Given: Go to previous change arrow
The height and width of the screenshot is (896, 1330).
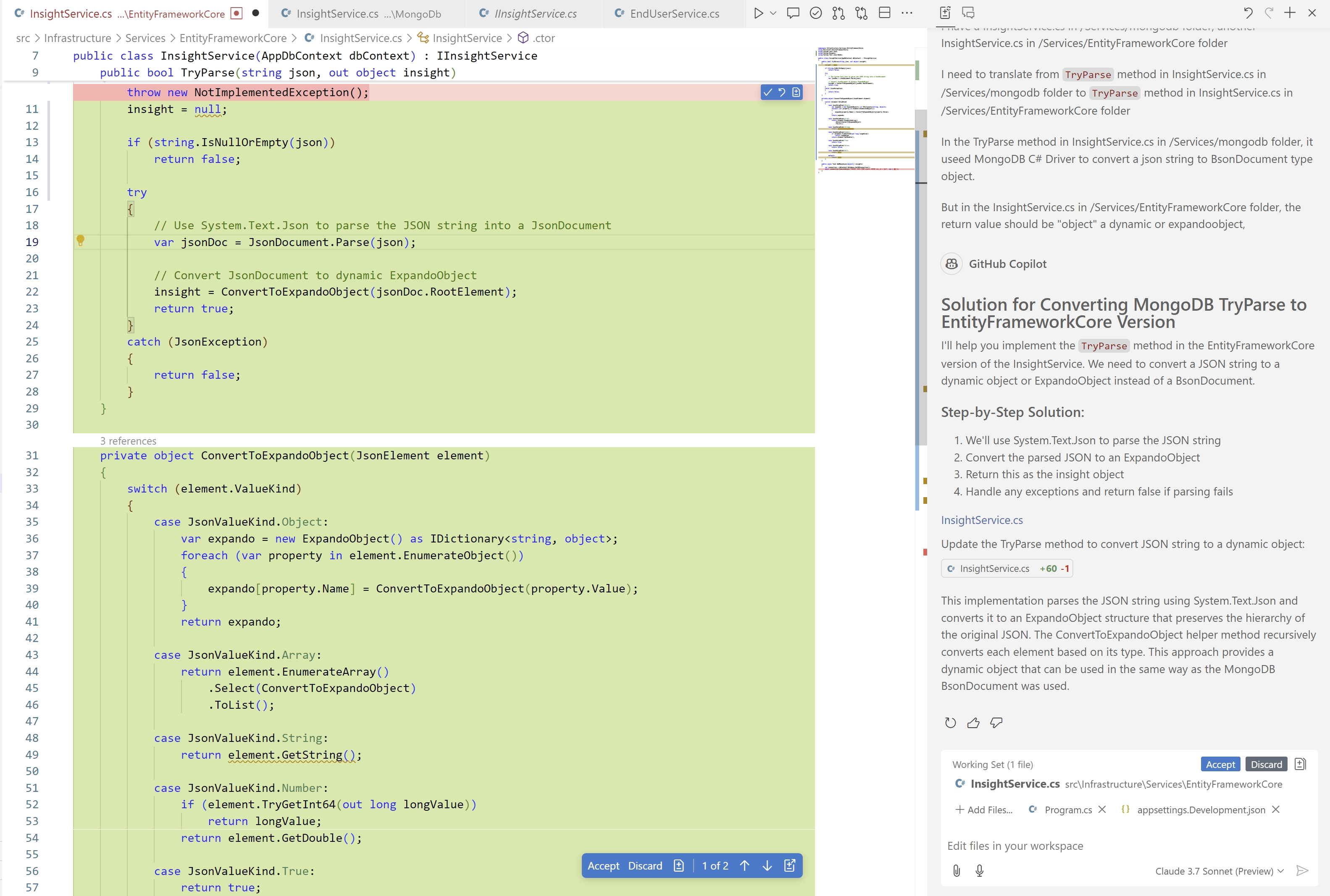Looking at the screenshot, I should [744, 866].
